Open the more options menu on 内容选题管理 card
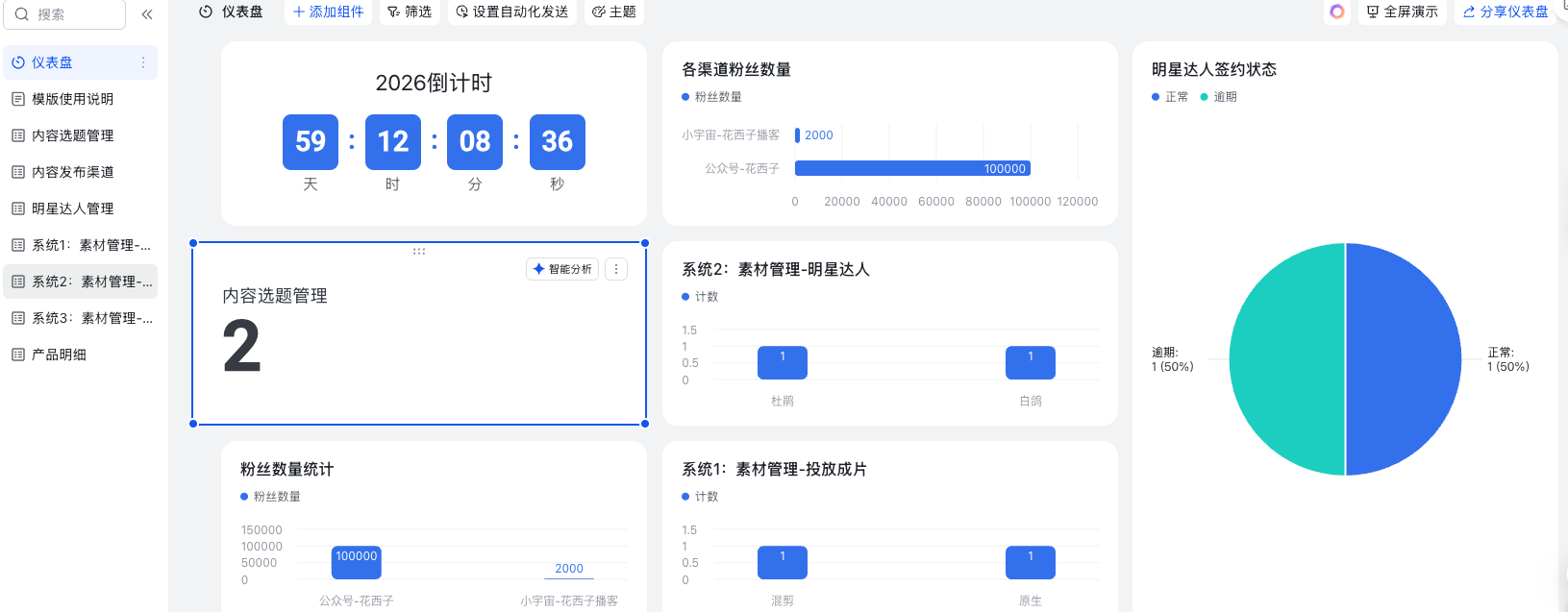The image size is (1568, 612). point(616,269)
